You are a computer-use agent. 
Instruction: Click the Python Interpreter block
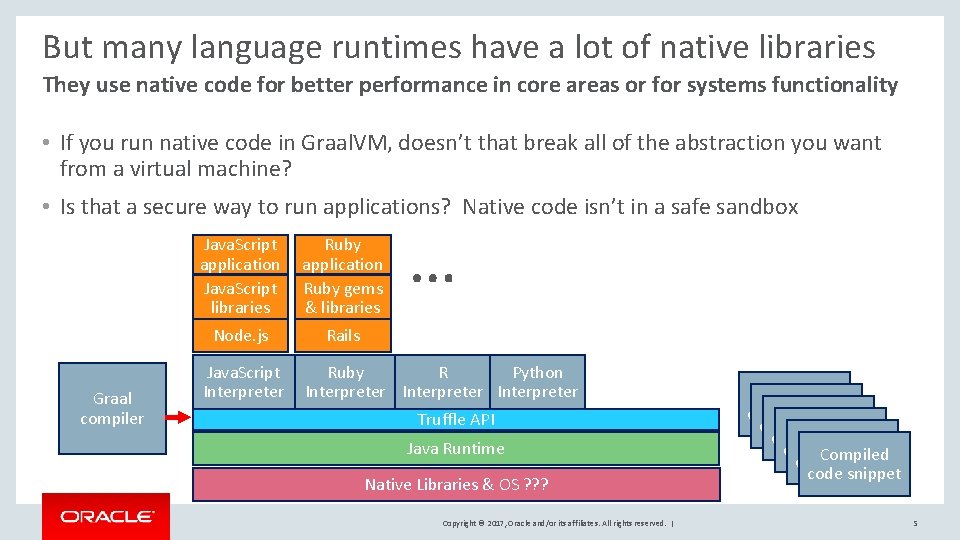tap(538, 381)
